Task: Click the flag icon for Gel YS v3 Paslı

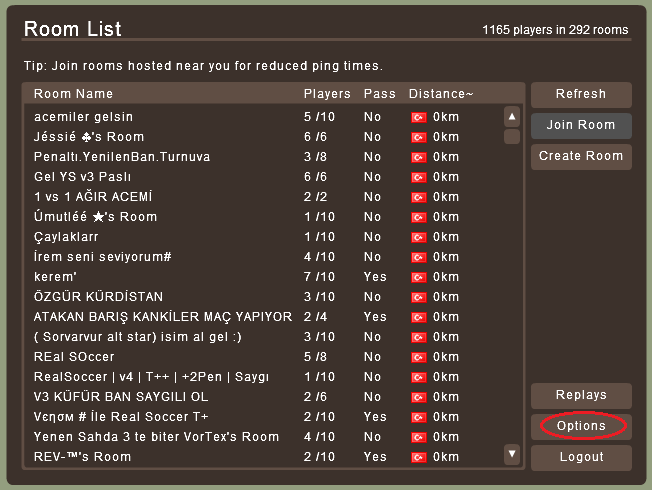Action: coord(419,177)
